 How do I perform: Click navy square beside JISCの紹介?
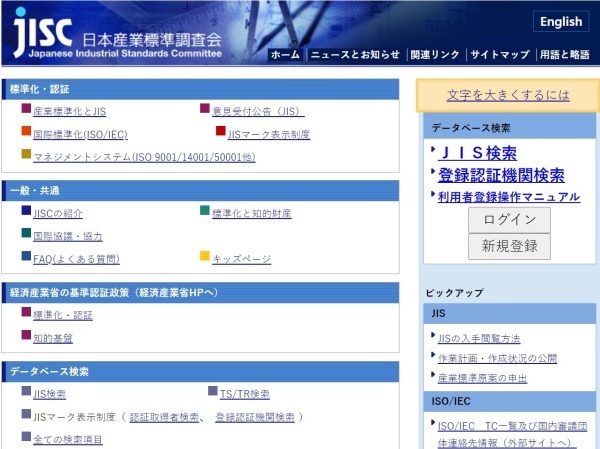click(x=26, y=212)
